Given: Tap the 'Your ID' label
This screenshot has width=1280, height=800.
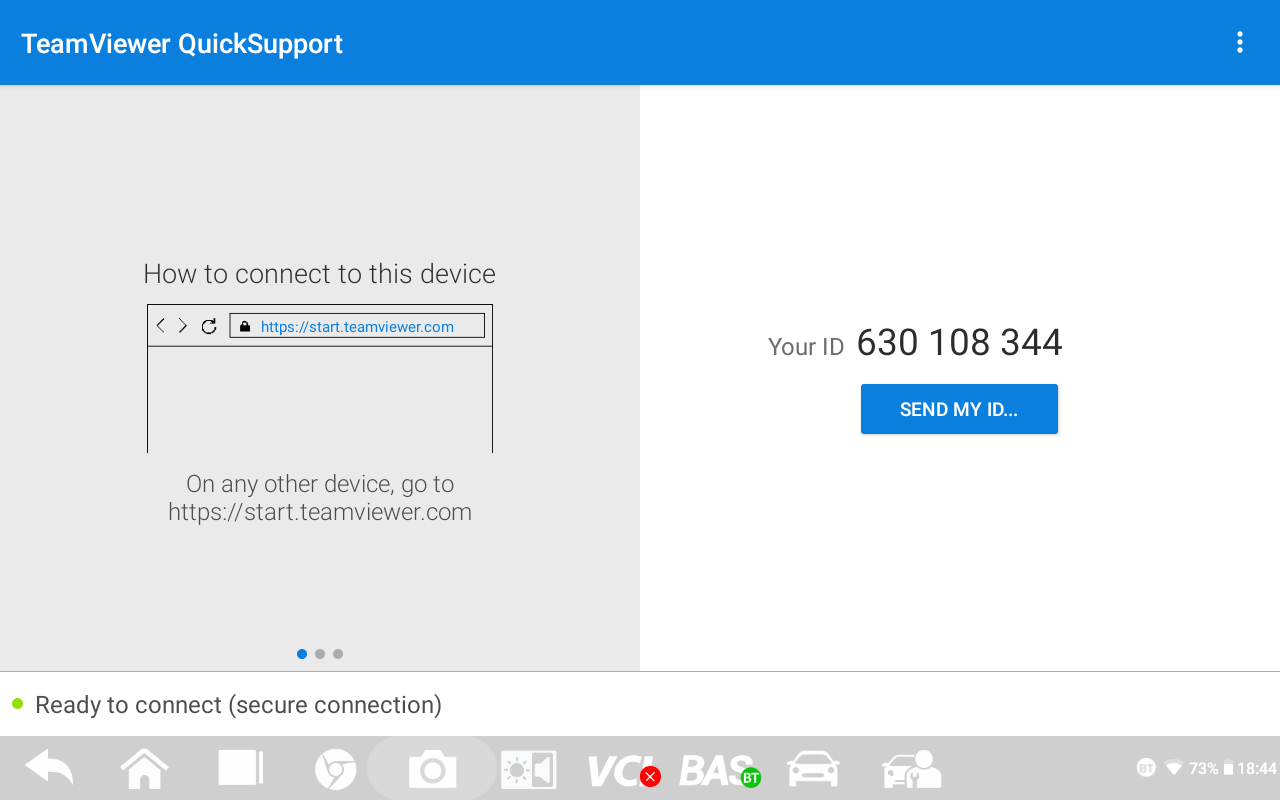Looking at the screenshot, I should coord(806,347).
